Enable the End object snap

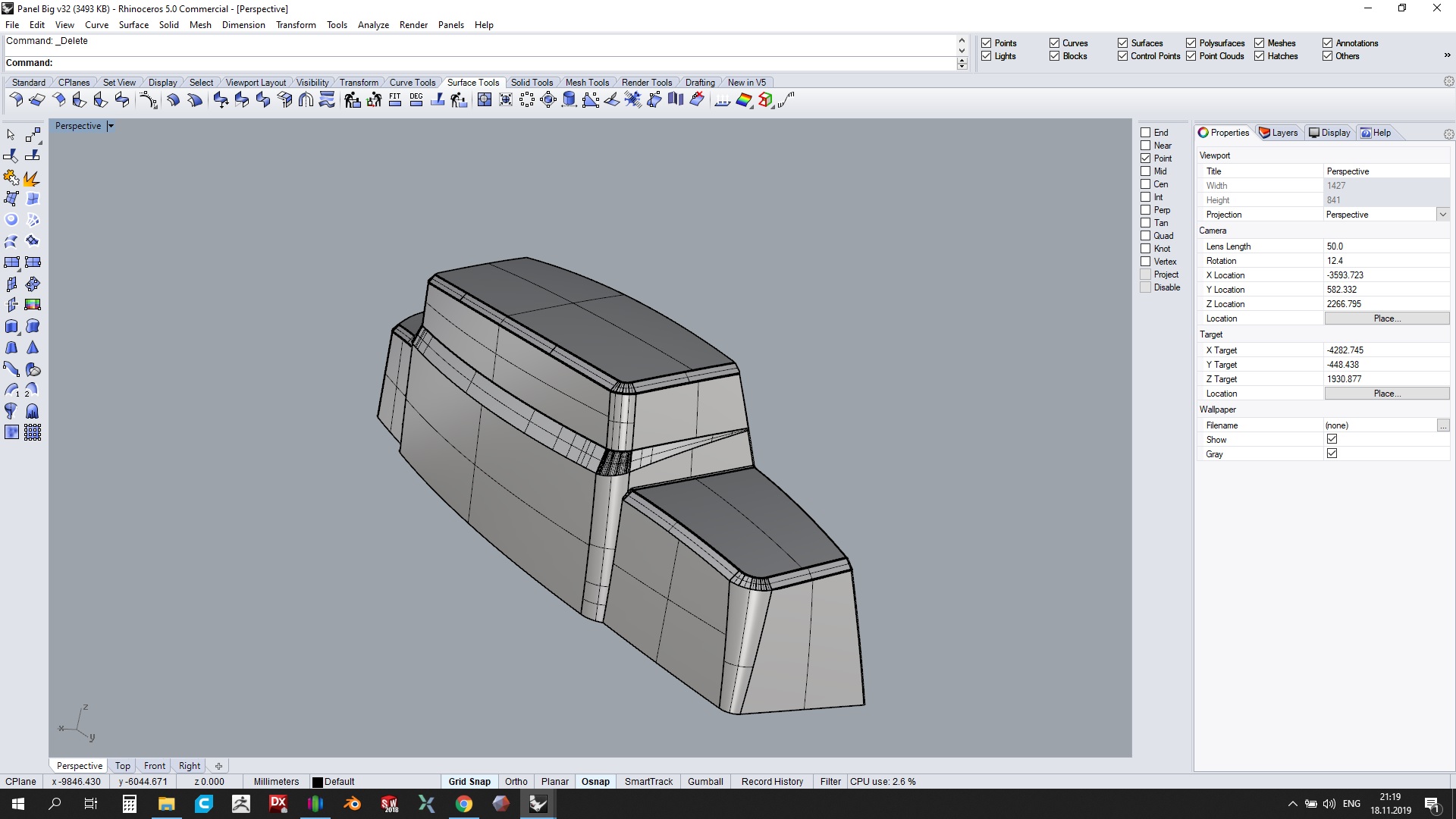point(1146,133)
